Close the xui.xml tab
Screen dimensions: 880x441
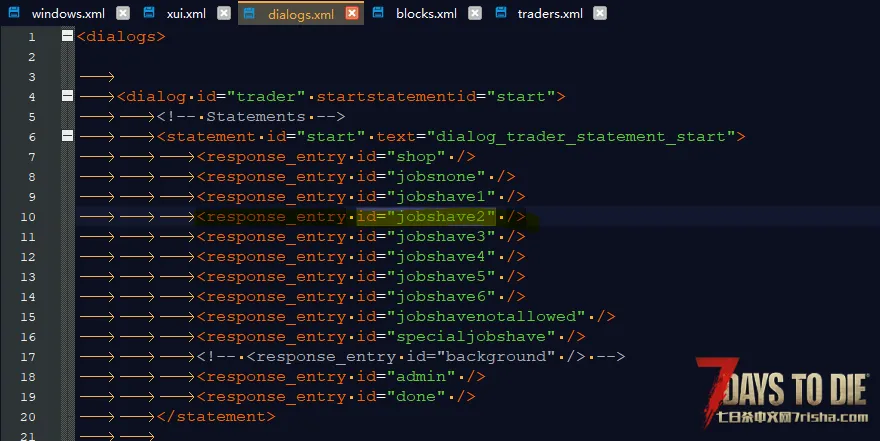coord(224,14)
